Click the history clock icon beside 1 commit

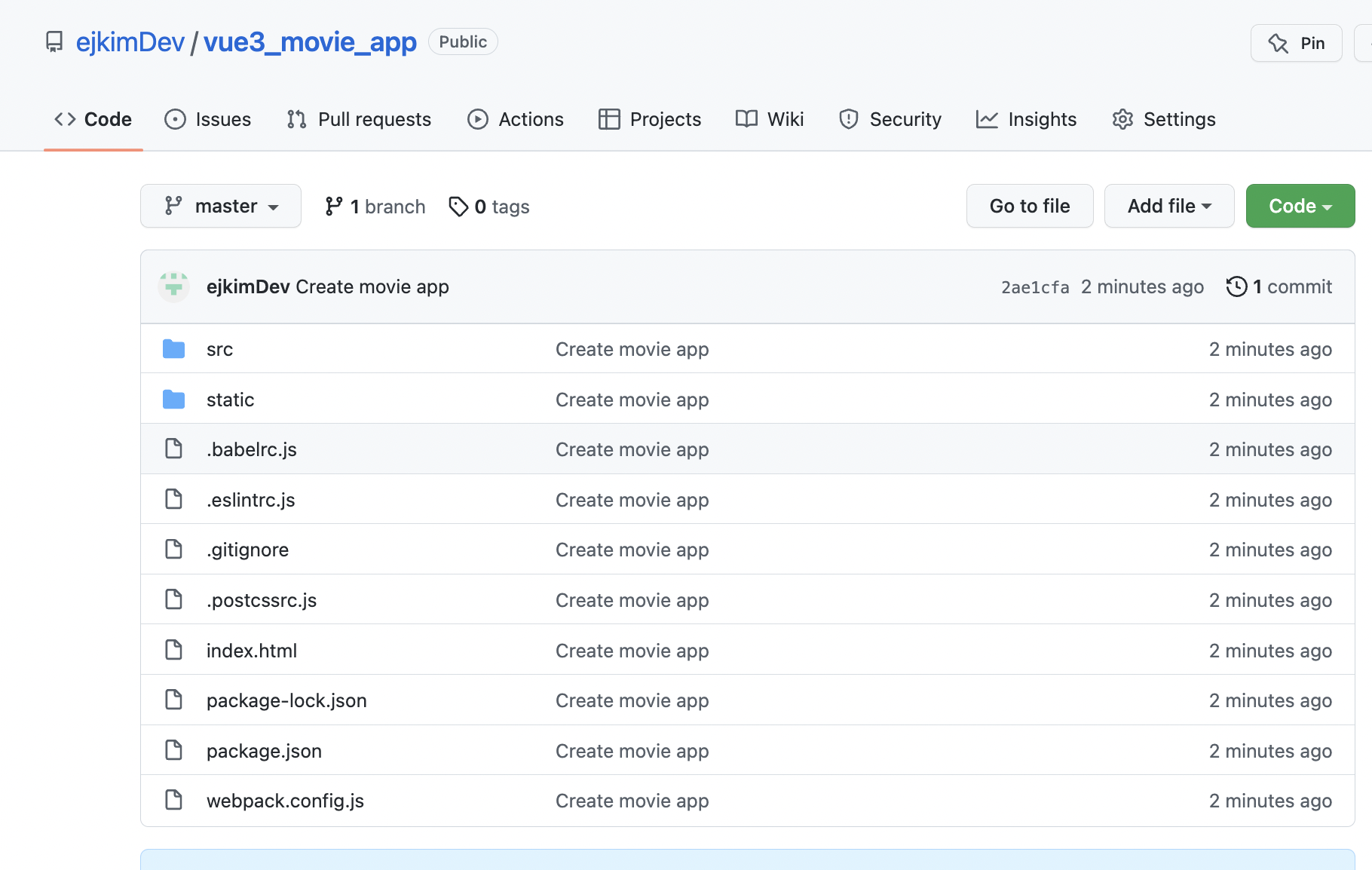(x=1236, y=286)
